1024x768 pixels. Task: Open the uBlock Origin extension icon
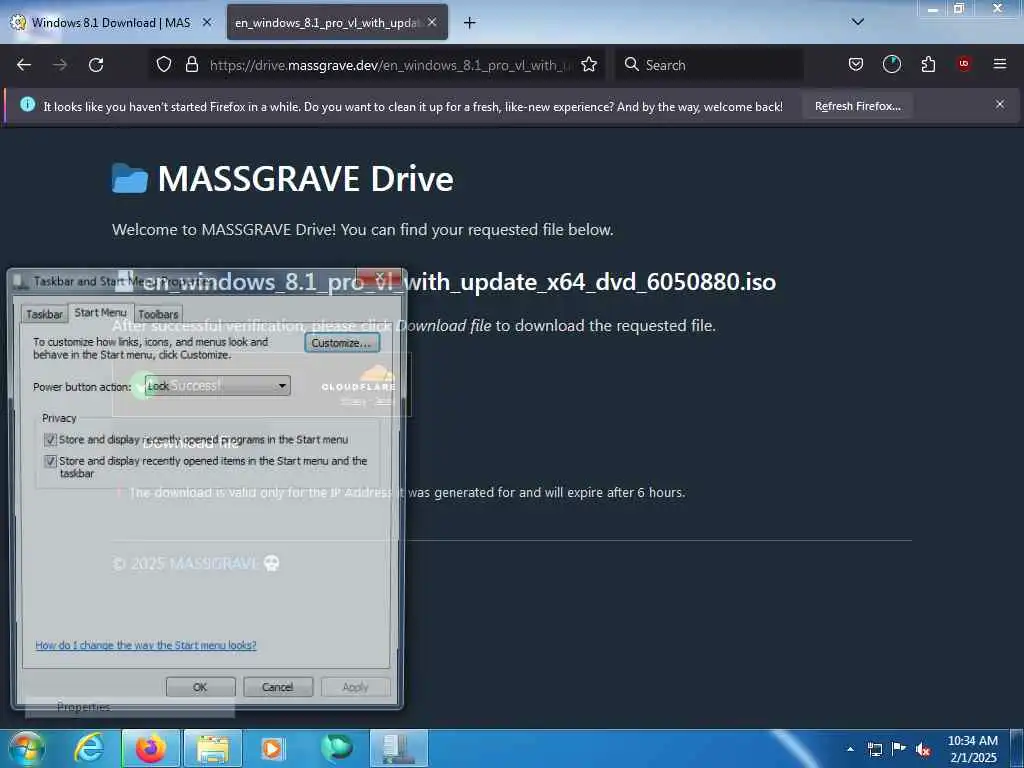click(964, 64)
